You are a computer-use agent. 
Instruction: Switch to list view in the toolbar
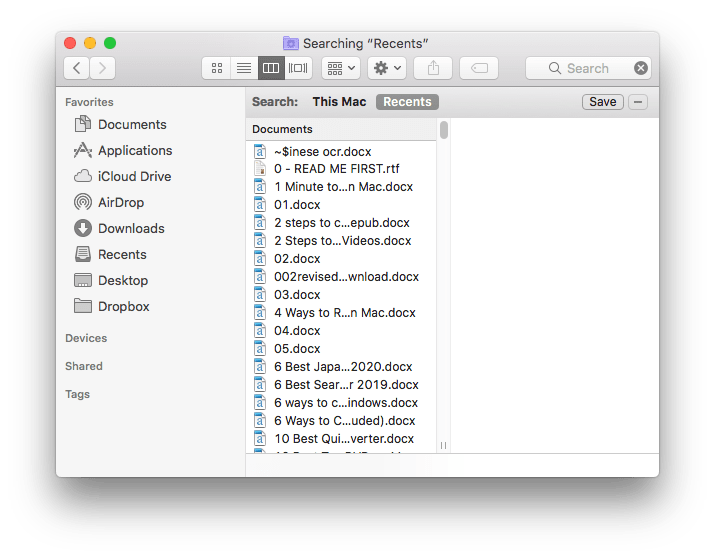click(243, 68)
